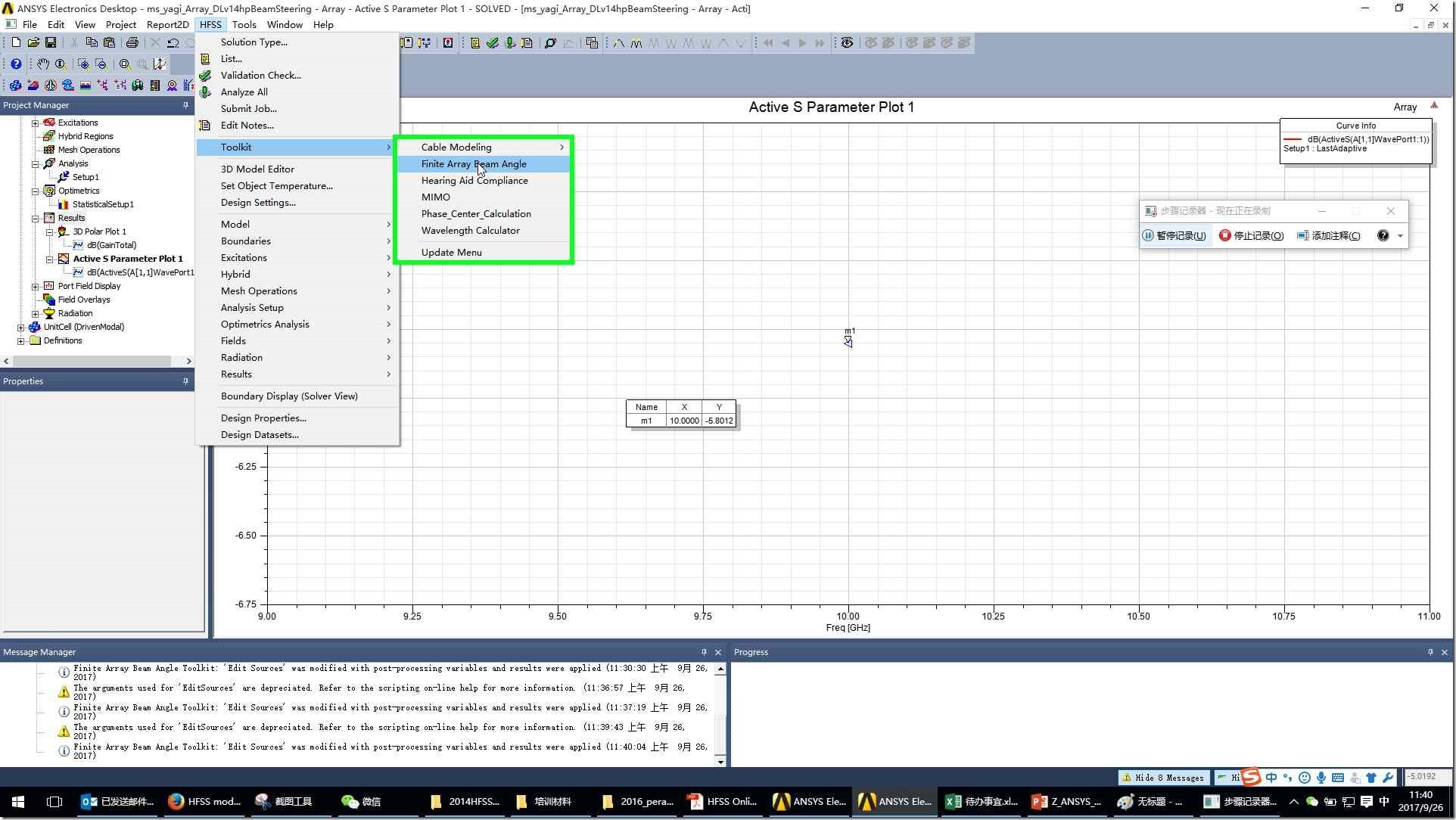Click Update Menu entry

tap(483, 252)
